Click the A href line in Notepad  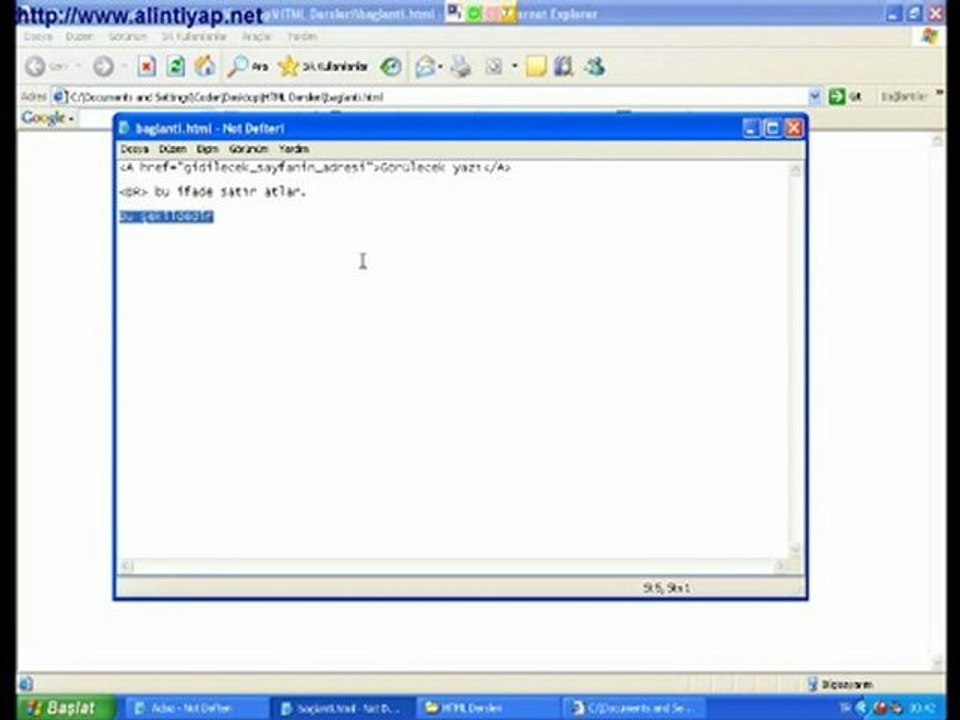click(x=315, y=167)
